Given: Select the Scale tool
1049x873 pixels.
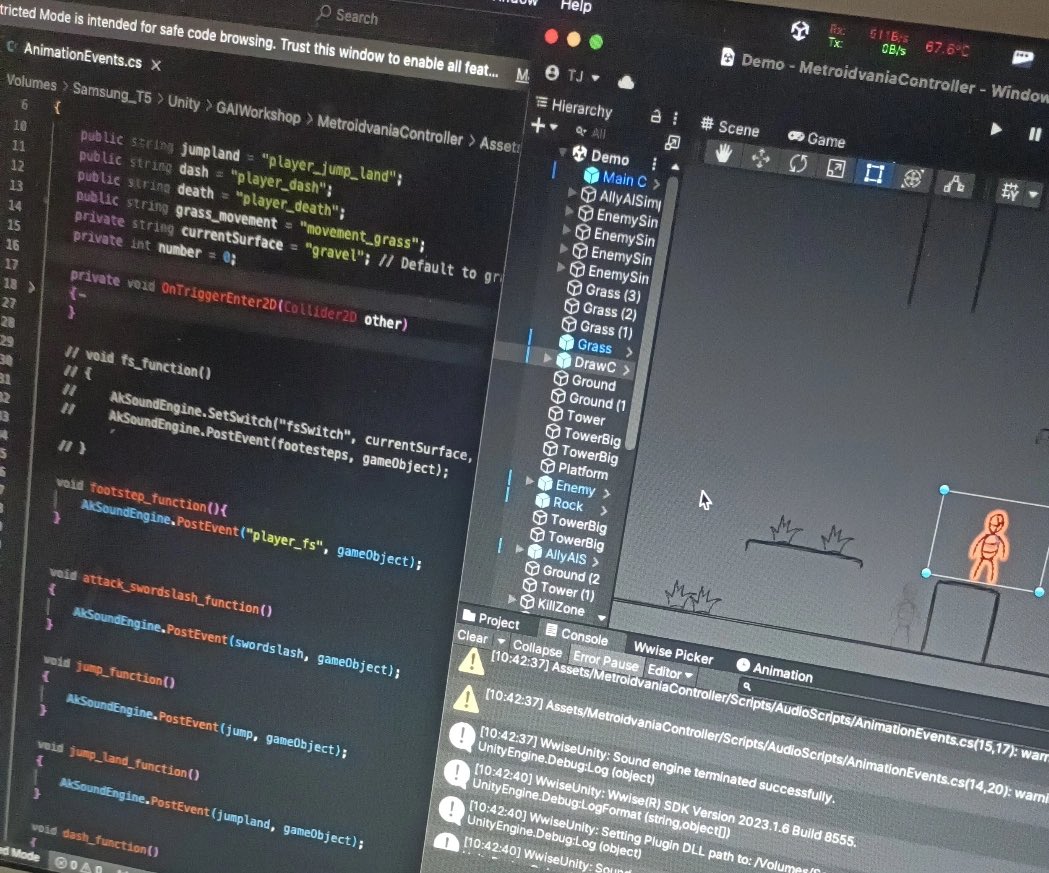Looking at the screenshot, I should click(x=835, y=168).
